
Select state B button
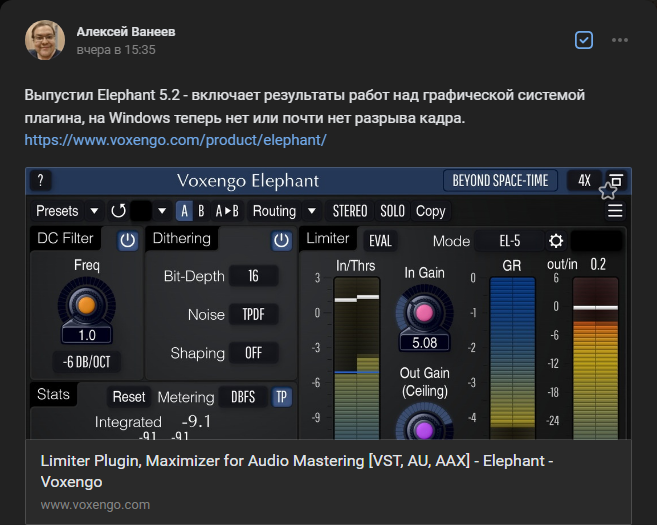[x=201, y=211]
